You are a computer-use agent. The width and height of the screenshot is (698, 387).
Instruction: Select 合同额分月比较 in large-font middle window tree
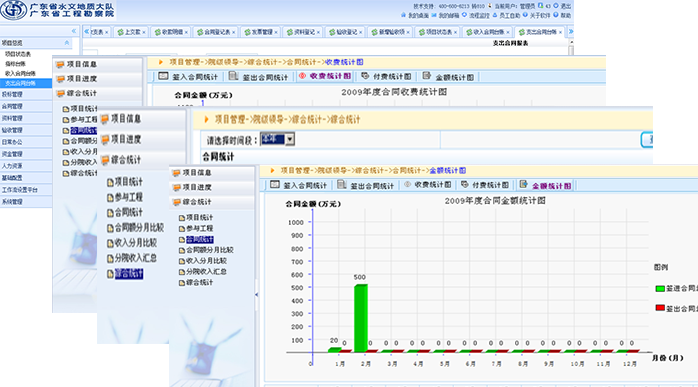[x=139, y=228]
